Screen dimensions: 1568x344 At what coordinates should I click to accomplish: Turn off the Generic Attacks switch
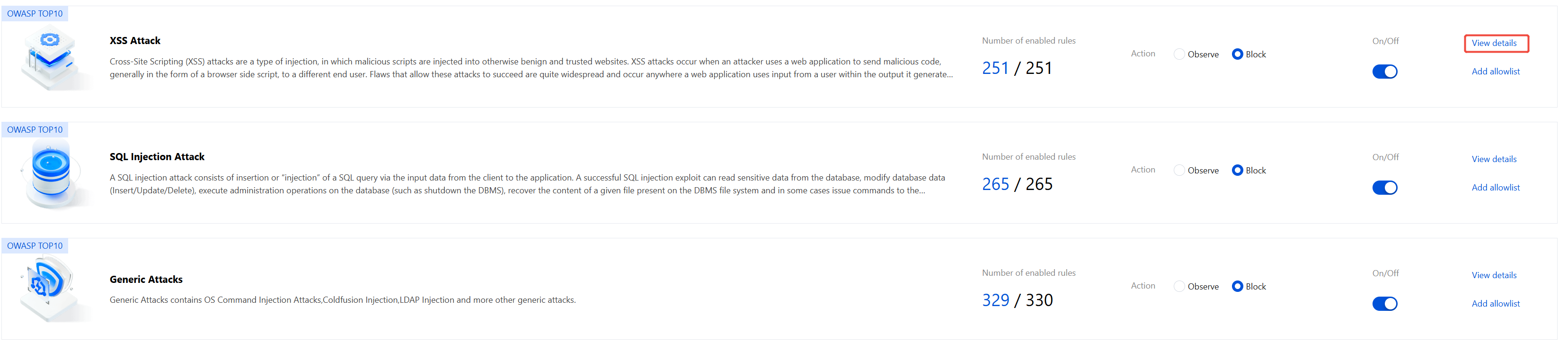(1384, 304)
